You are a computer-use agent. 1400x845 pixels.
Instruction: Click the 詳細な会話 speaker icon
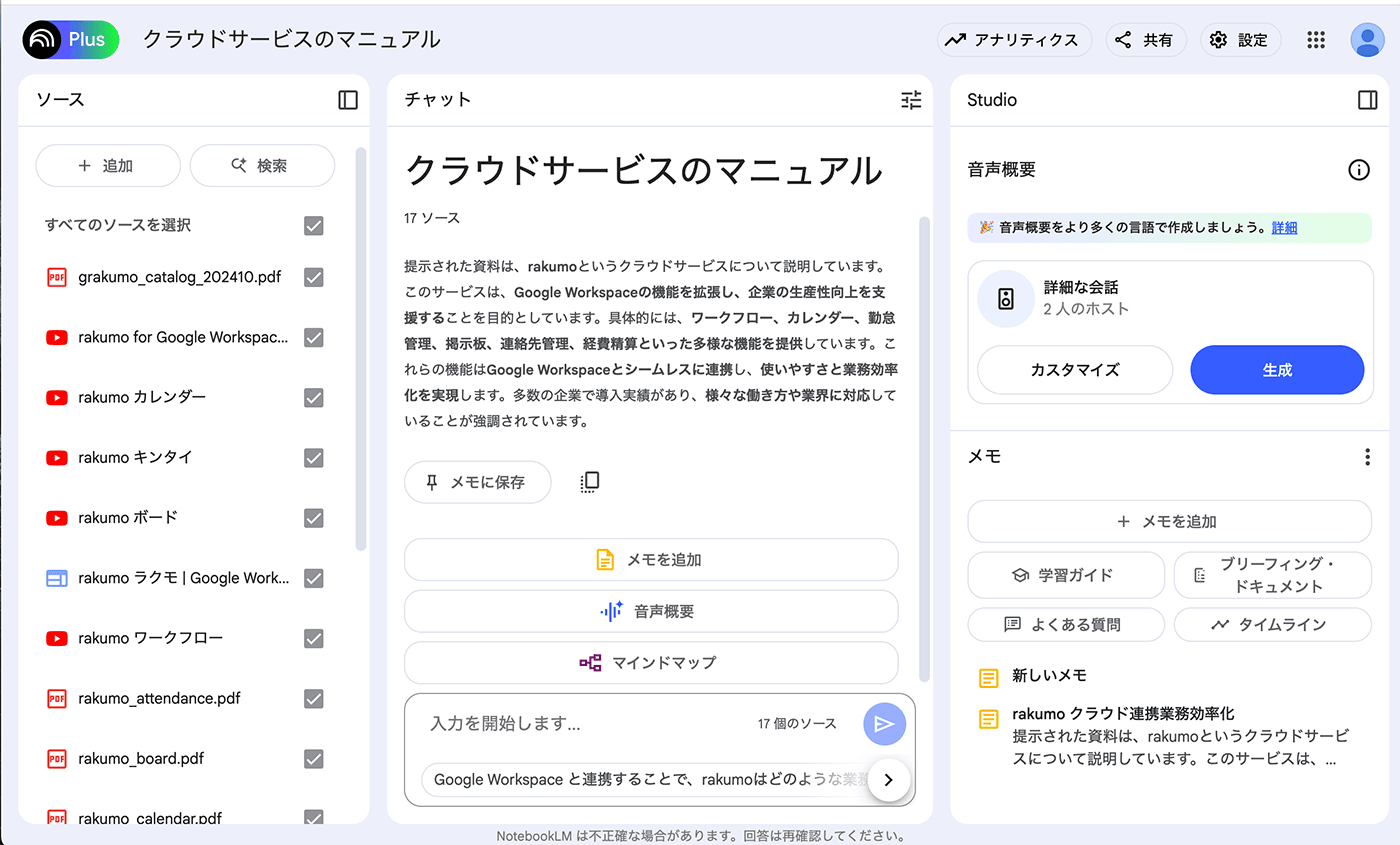(x=1006, y=298)
